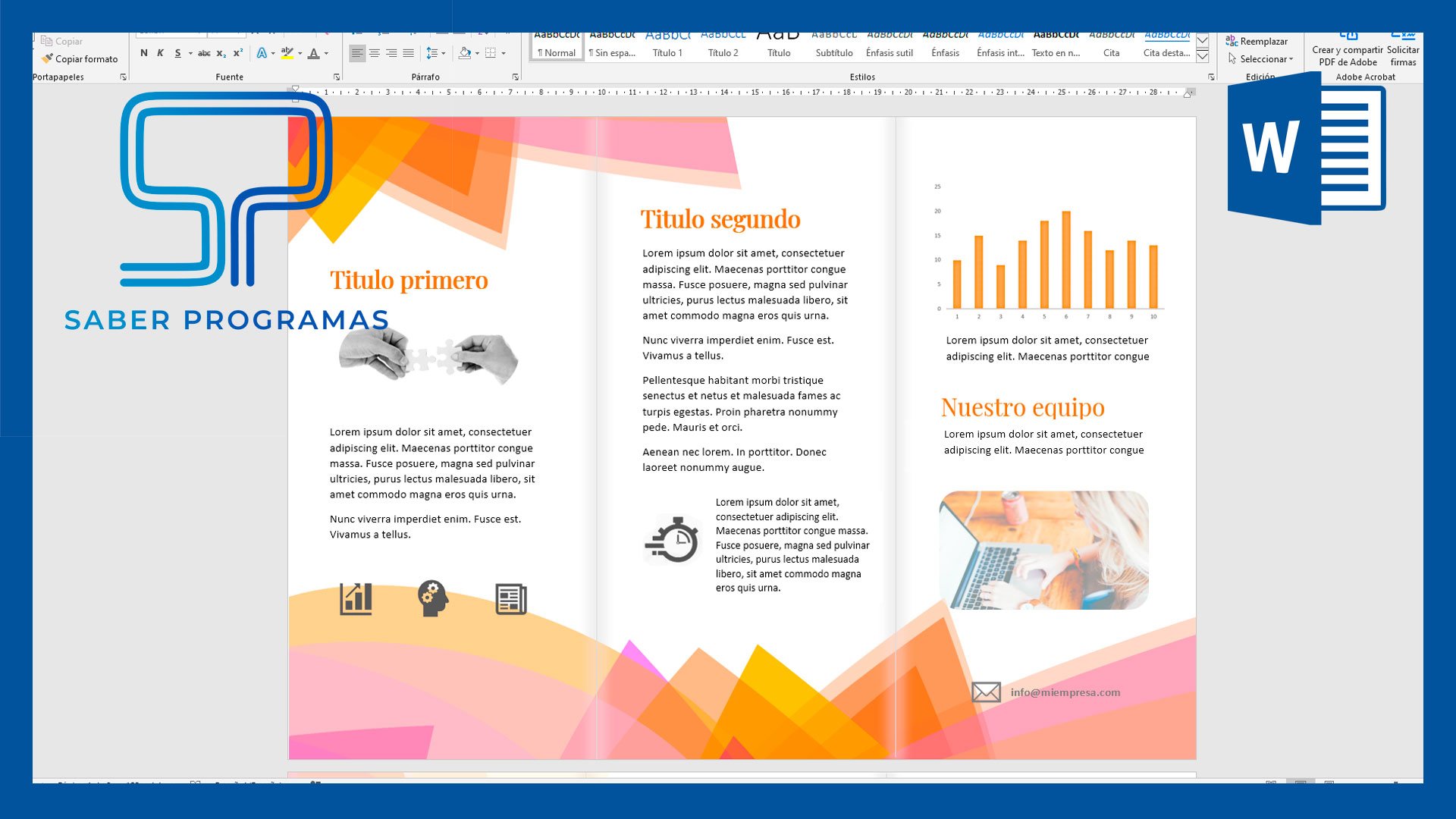Click the Copiar formato paintbrush
Screen dimensions: 1456x819
click(80, 59)
